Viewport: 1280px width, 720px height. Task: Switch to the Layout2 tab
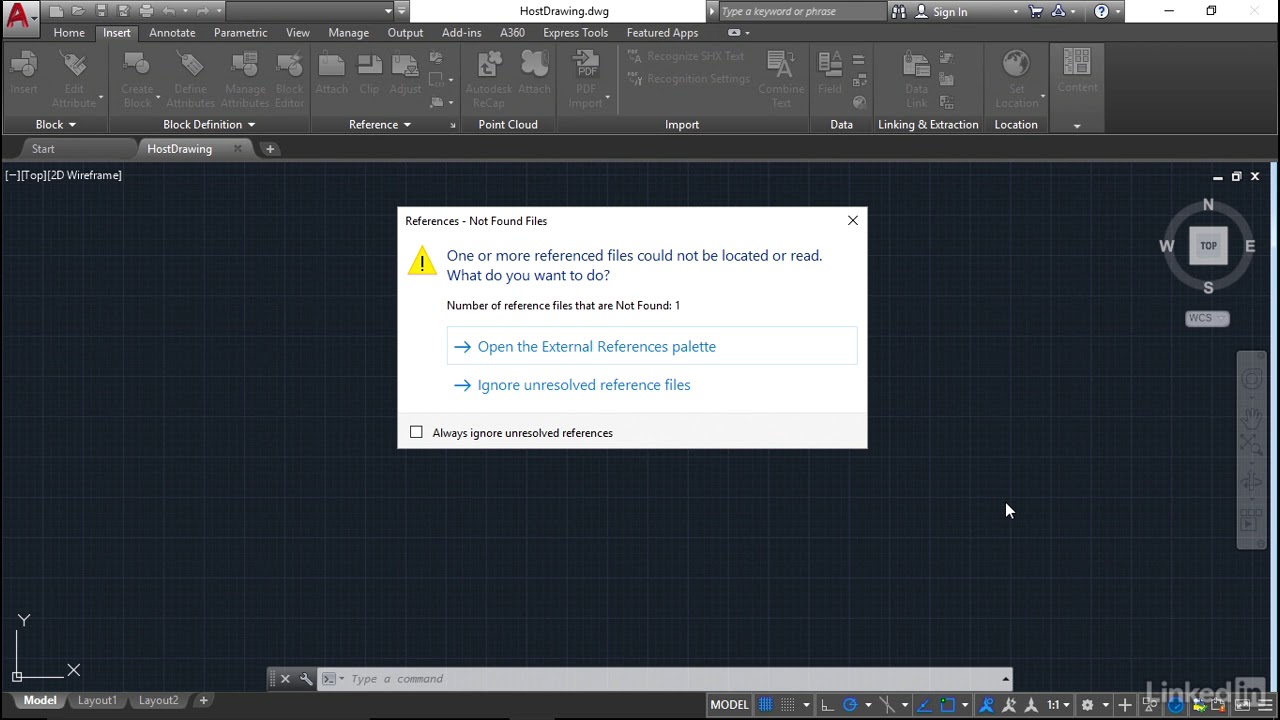158,701
